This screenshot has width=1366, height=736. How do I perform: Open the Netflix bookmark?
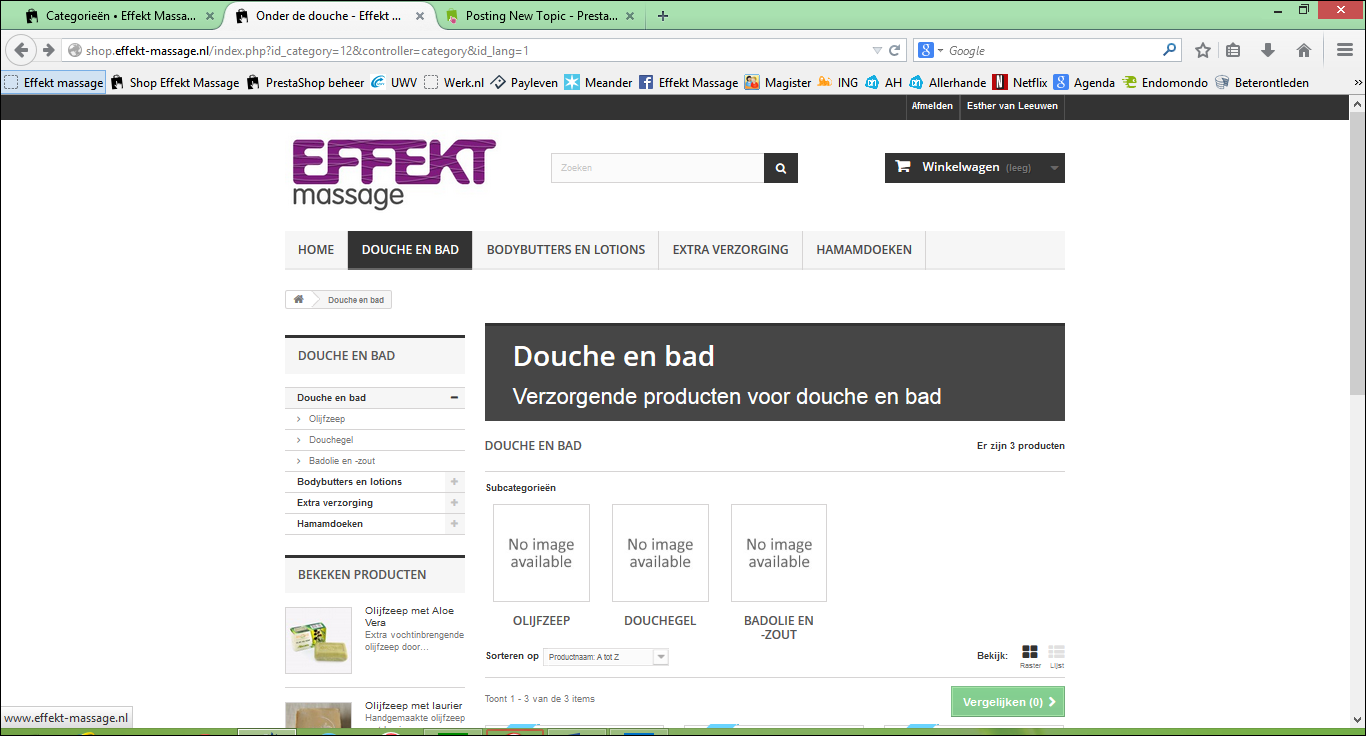point(1019,83)
